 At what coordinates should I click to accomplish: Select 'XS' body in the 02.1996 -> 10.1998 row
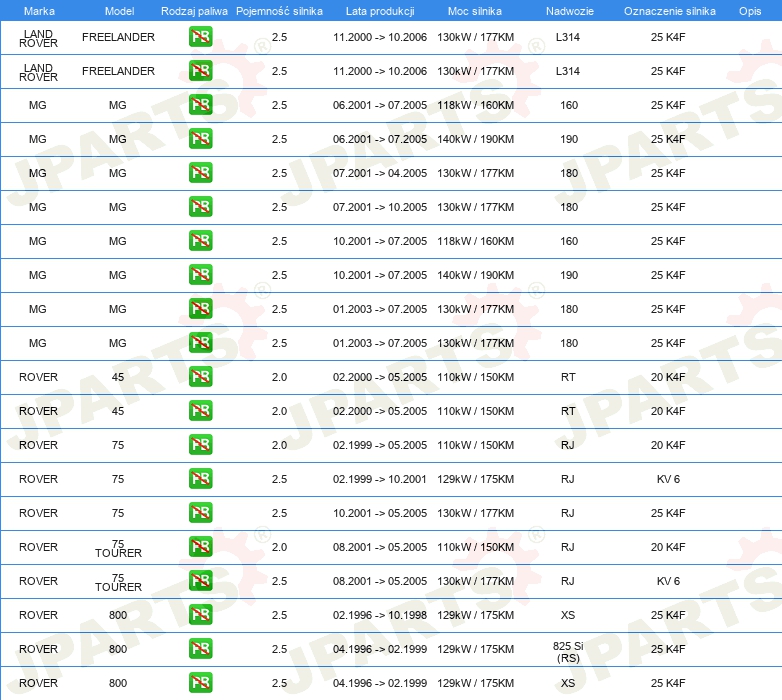click(x=568, y=615)
